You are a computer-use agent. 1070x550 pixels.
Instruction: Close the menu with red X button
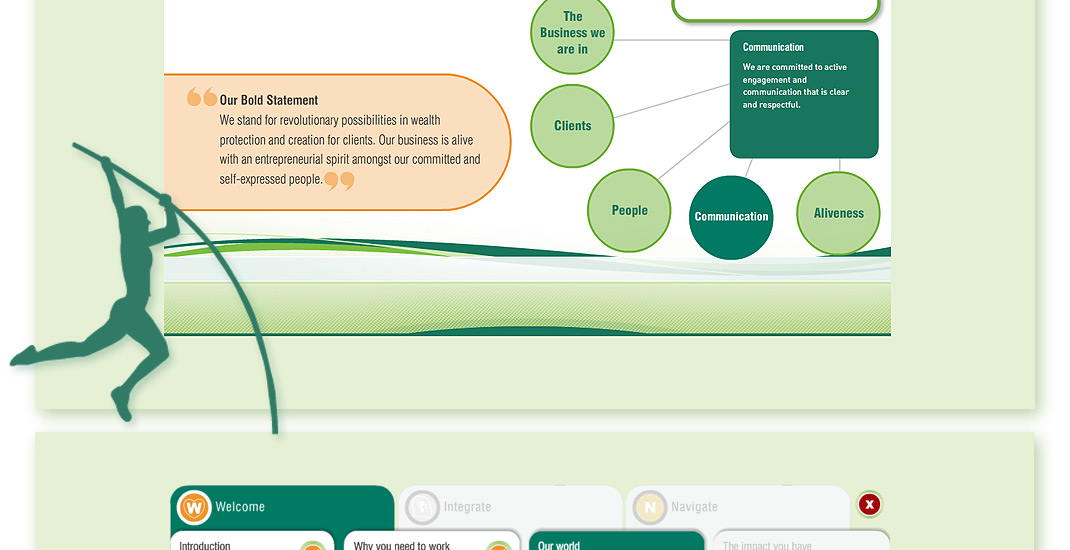point(869,505)
